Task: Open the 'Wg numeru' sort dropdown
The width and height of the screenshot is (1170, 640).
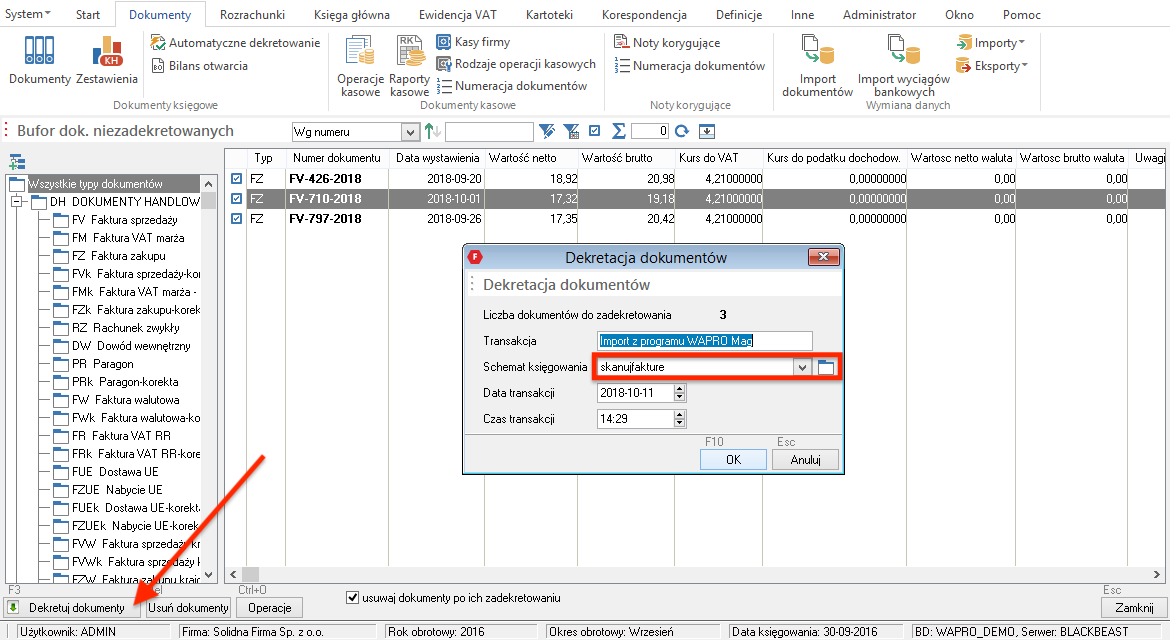Action: tap(409, 132)
